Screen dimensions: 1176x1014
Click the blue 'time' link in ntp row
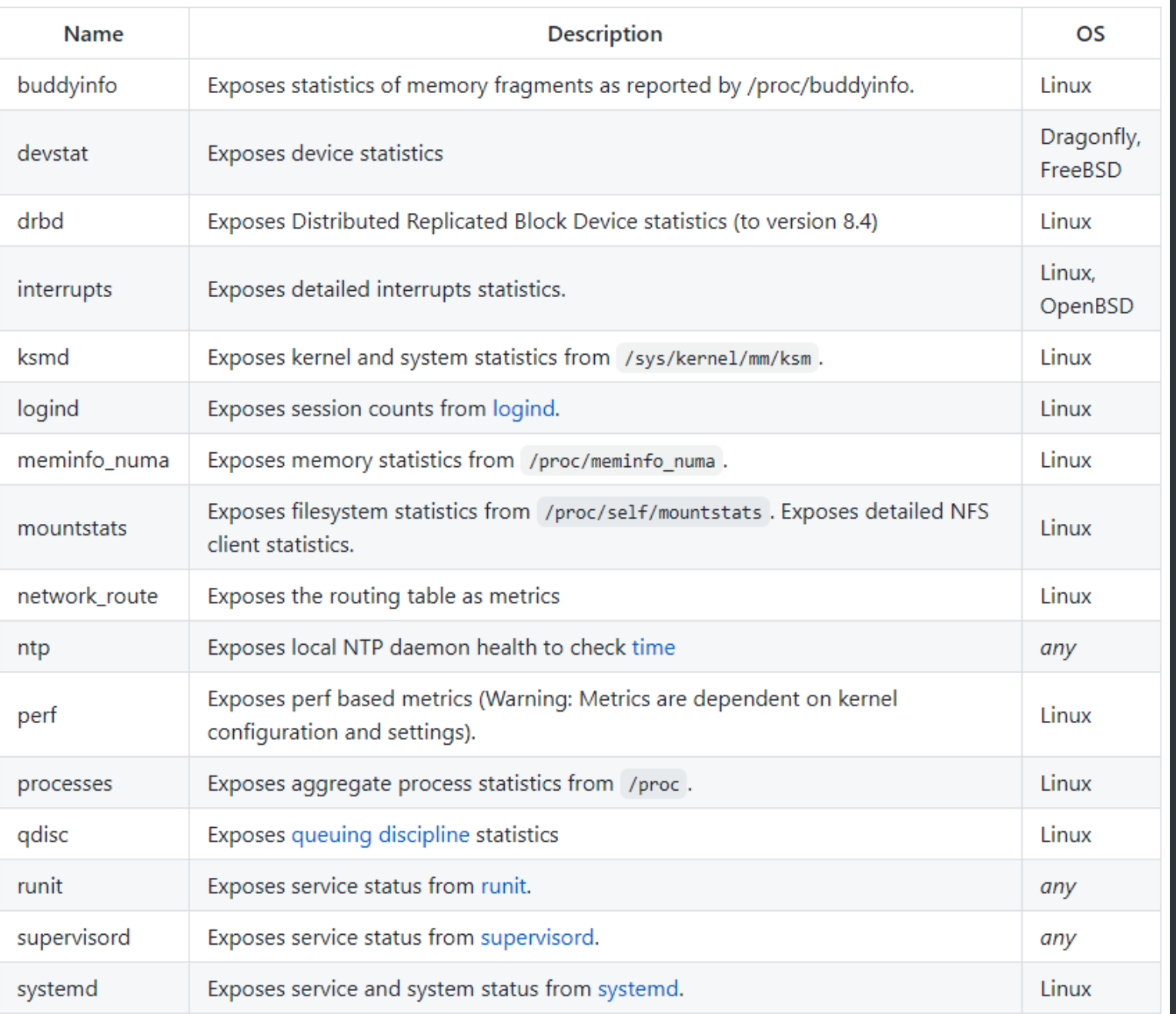[x=653, y=648]
